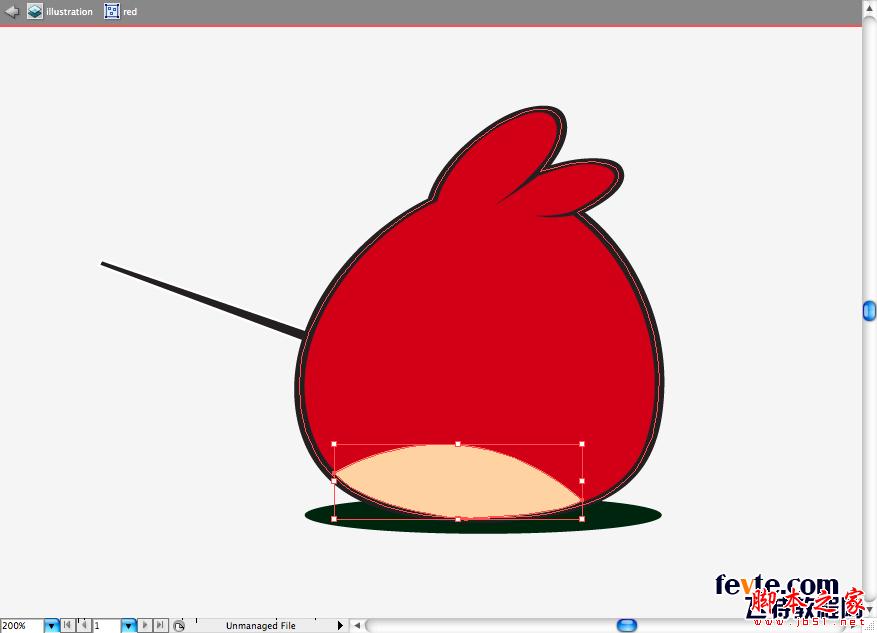Open the artboard navigation dropdown
The width and height of the screenshot is (877, 633).
(129, 626)
